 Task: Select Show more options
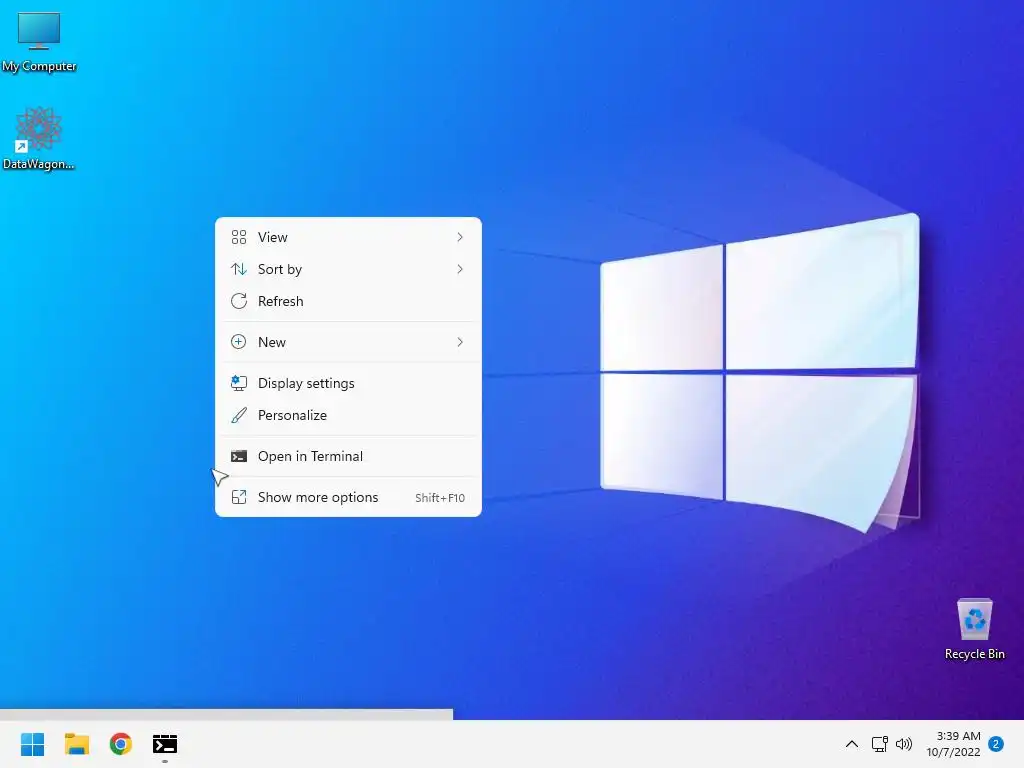tap(348, 498)
